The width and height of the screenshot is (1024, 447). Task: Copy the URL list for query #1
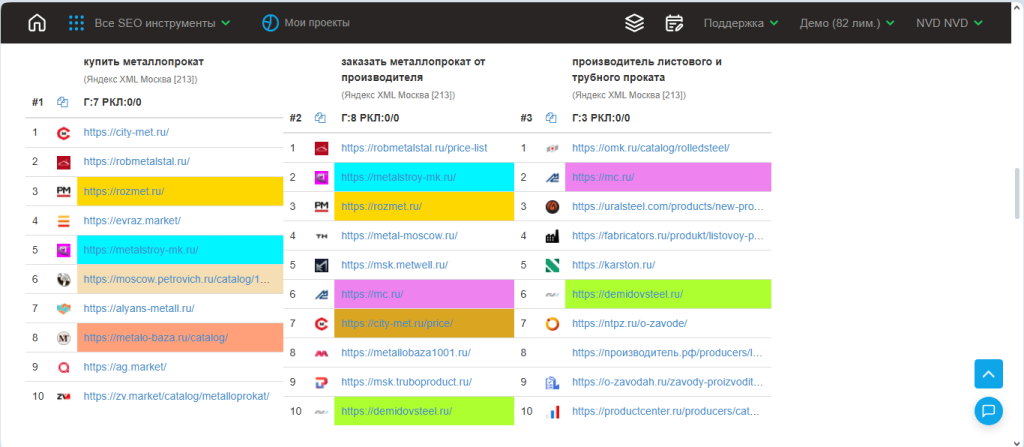pos(63,102)
